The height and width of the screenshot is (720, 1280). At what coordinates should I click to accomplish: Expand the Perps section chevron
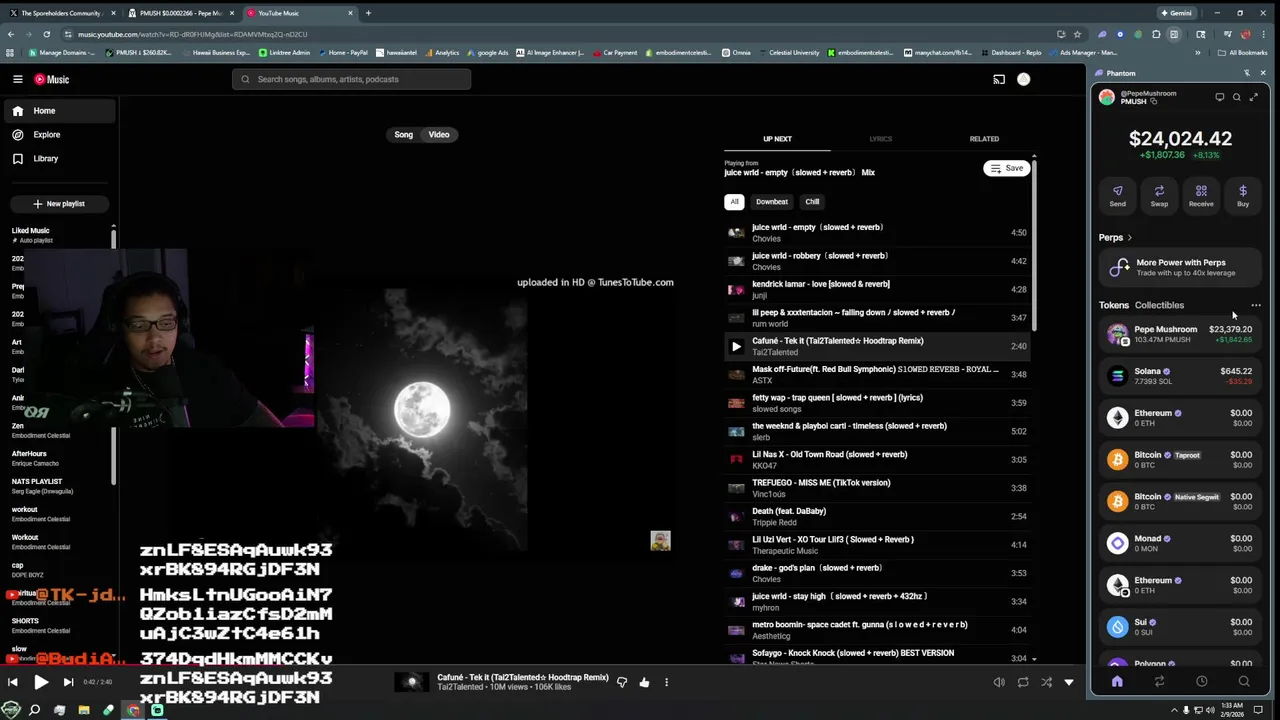click(x=1129, y=238)
